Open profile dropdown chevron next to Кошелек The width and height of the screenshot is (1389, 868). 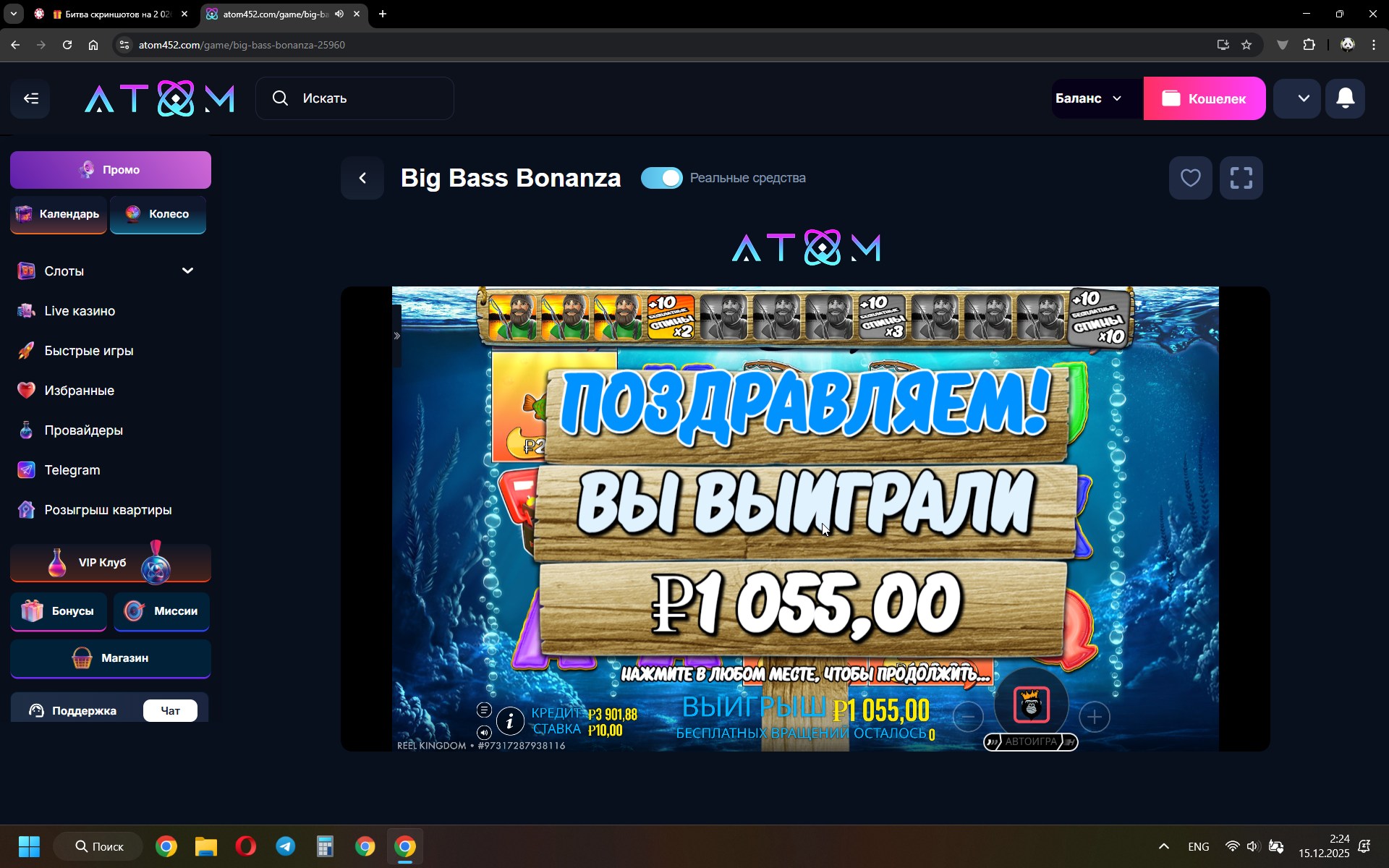[1303, 98]
